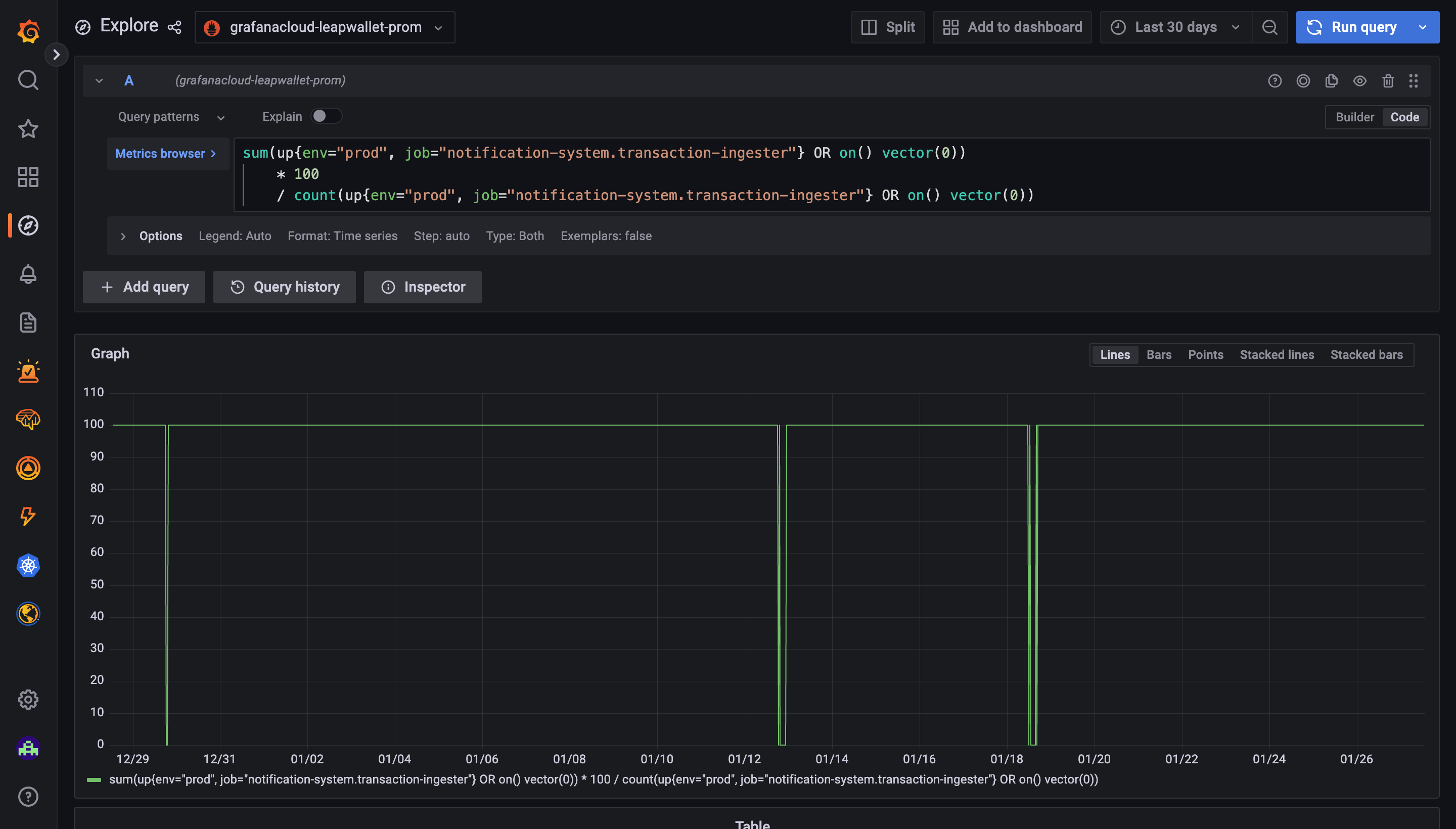Open the orange brain icon in sidebar
Viewport: 1456px width, 829px height.
28,420
